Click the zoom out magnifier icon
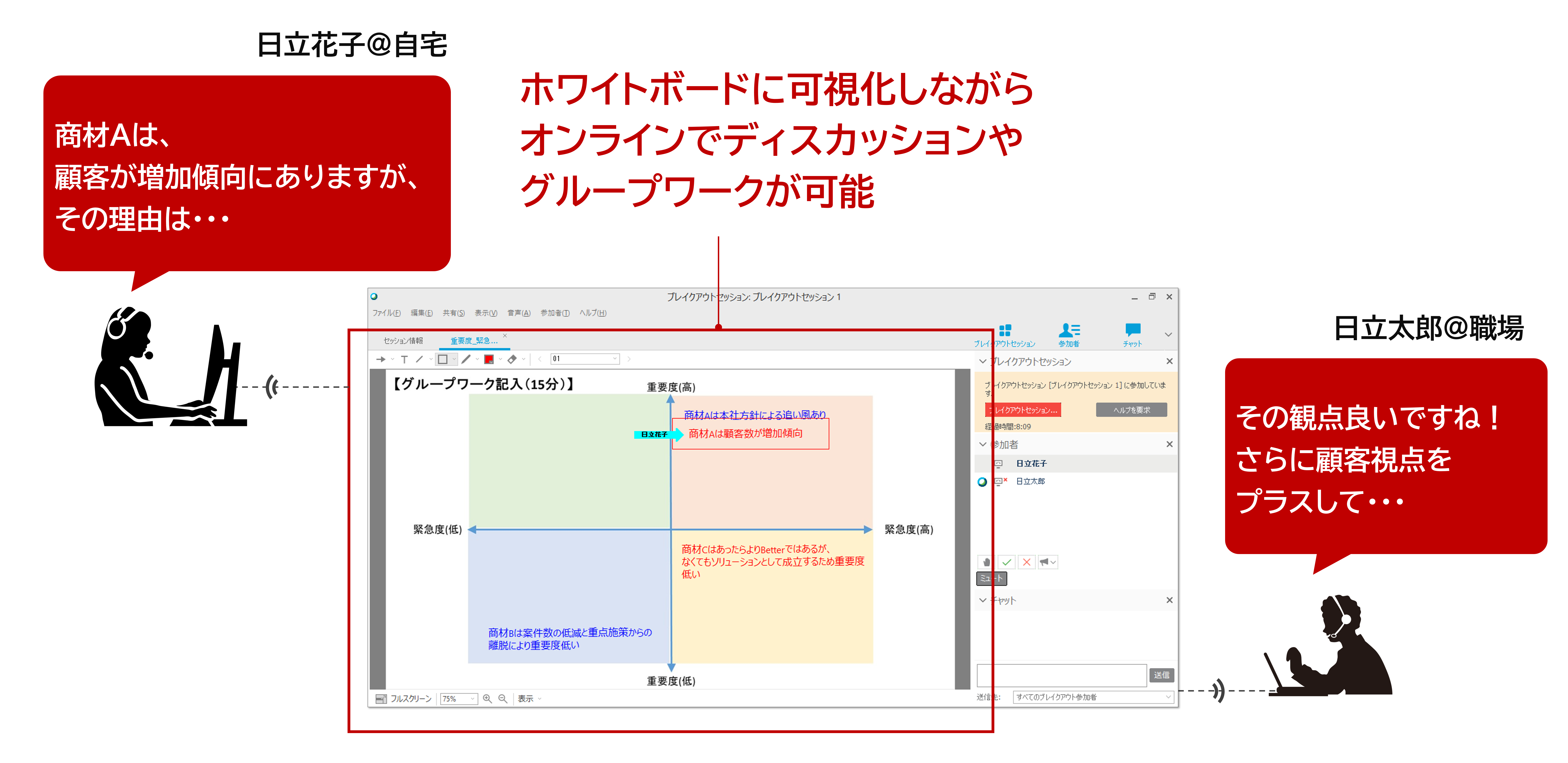1568x763 pixels. click(x=503, y=698)
